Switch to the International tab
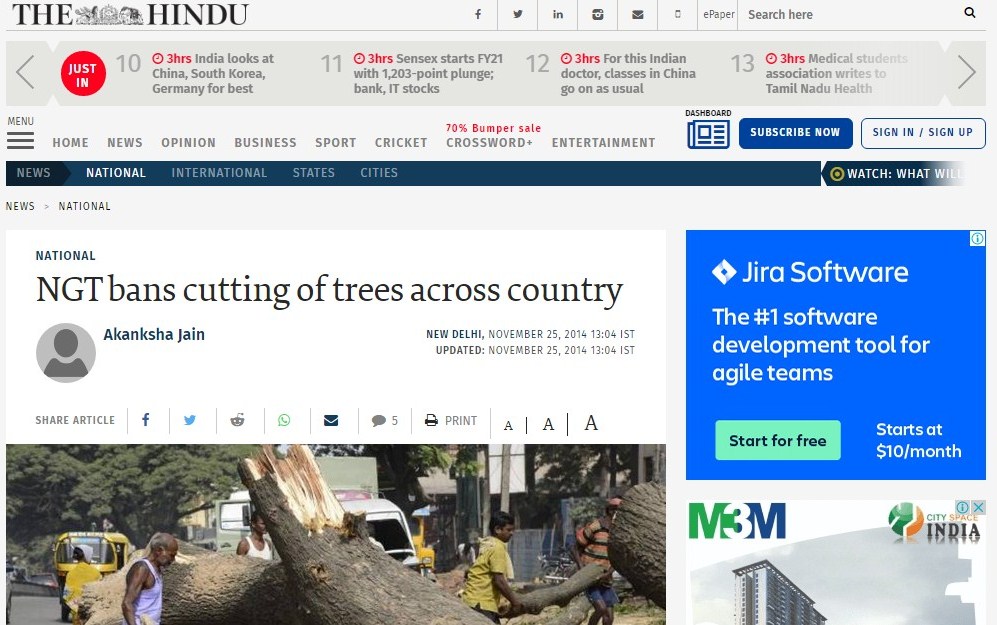The width and height of the screenshot is (997, 625). (219, 173)
